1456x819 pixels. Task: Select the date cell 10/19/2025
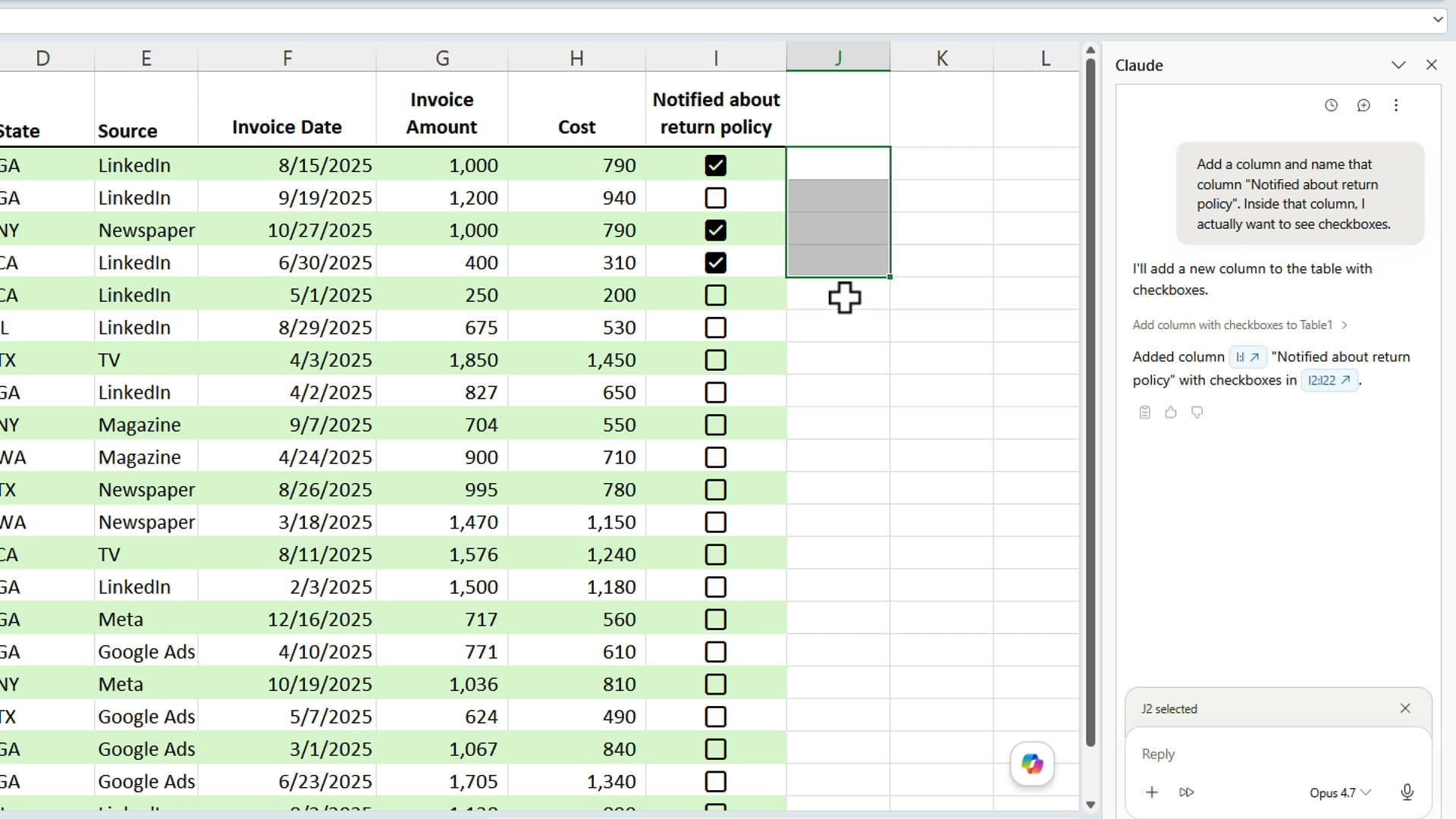pyautogui.click(x=287, y=684)
